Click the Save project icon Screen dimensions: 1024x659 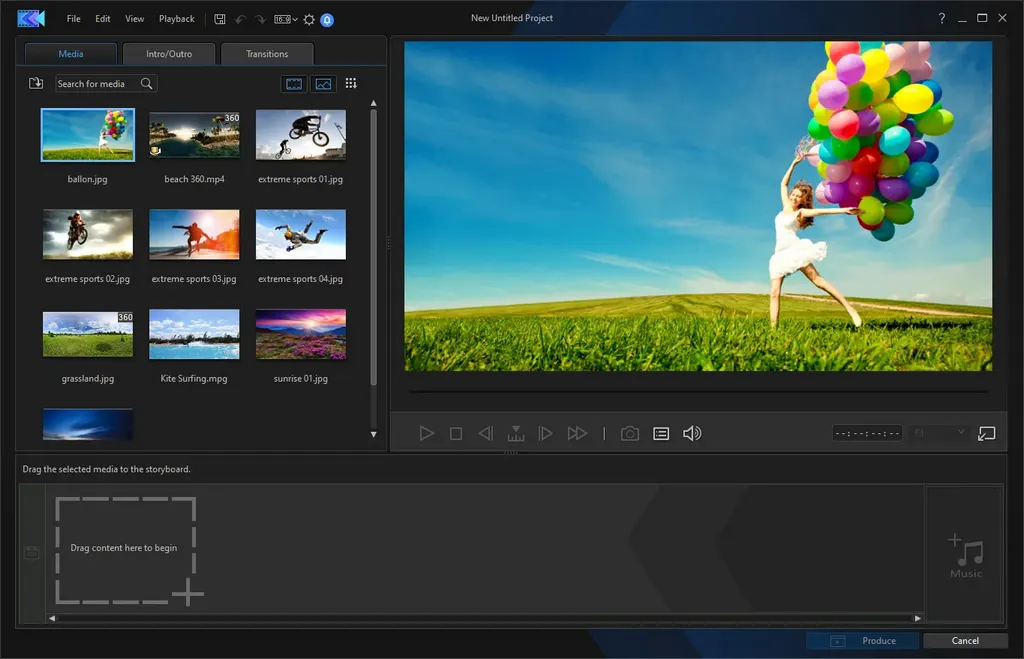220,19
